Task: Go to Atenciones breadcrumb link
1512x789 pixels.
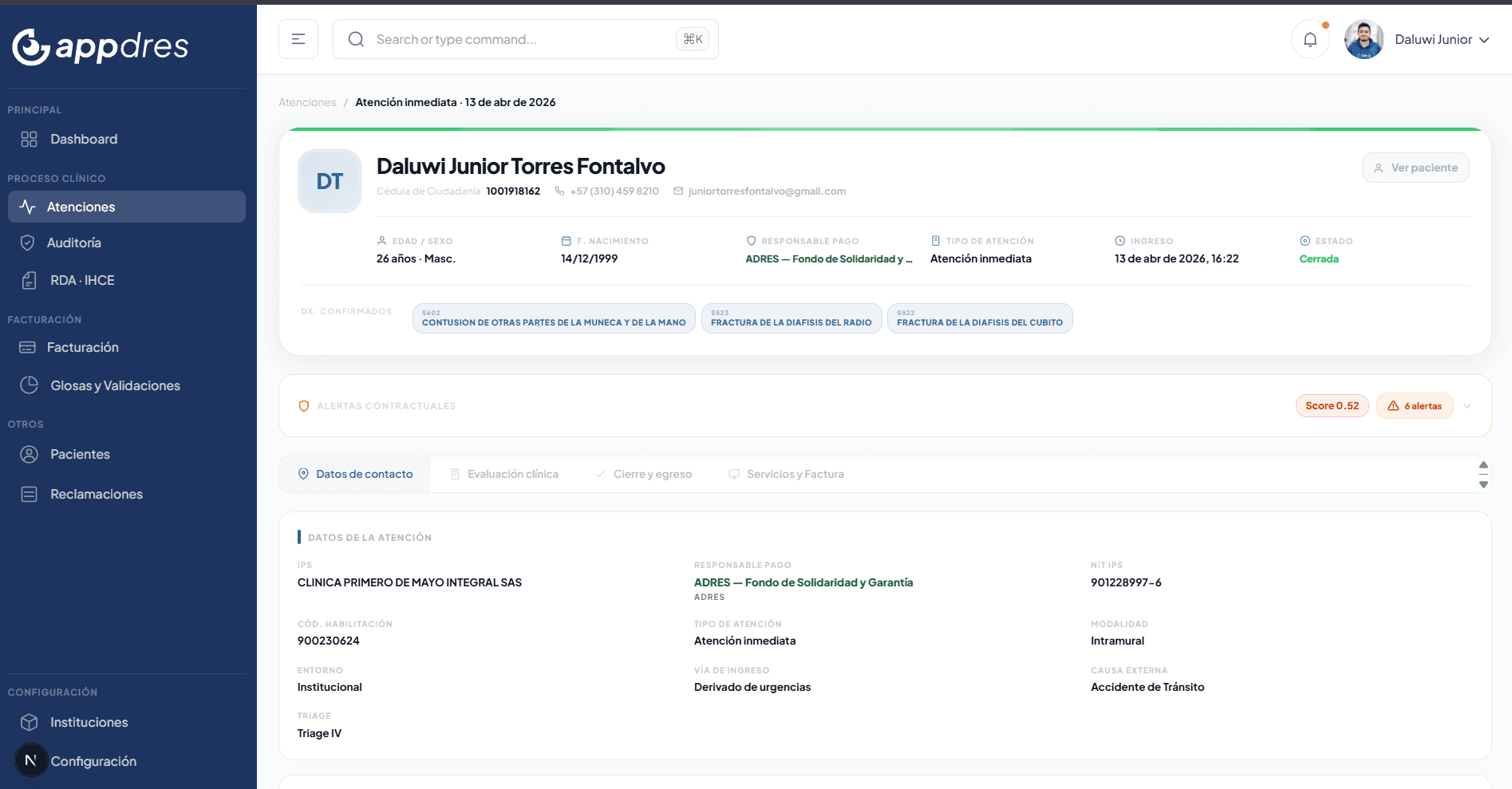Action: [307, 102]
